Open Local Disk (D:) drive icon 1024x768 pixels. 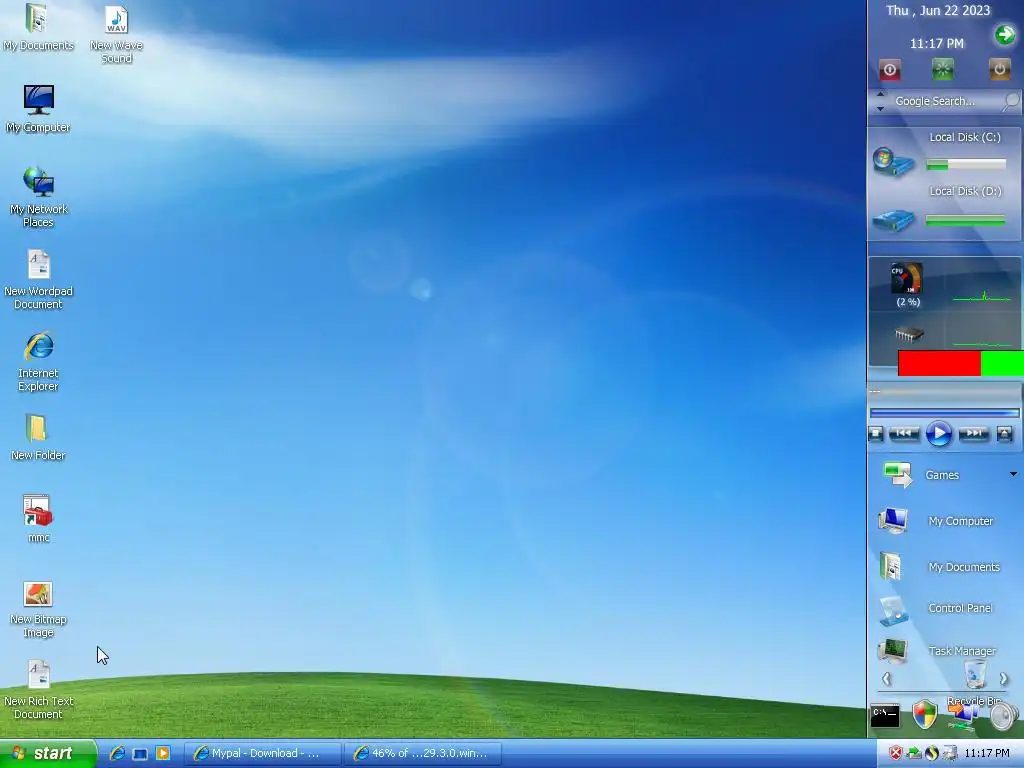(893, 220)
